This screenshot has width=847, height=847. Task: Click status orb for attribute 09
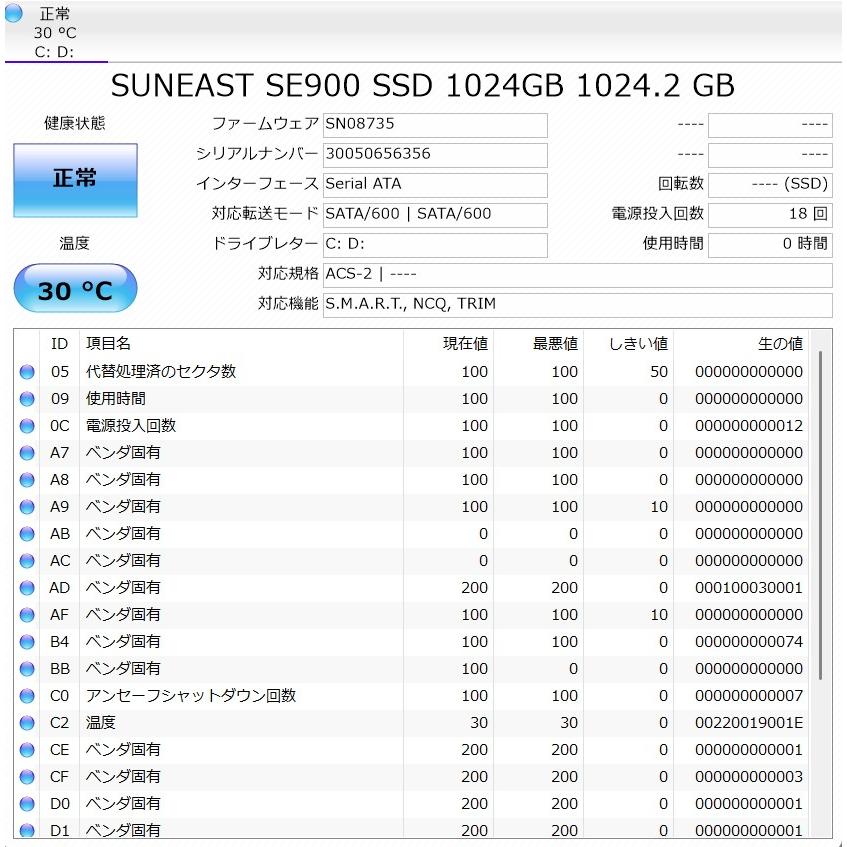[x=27, y=399]
